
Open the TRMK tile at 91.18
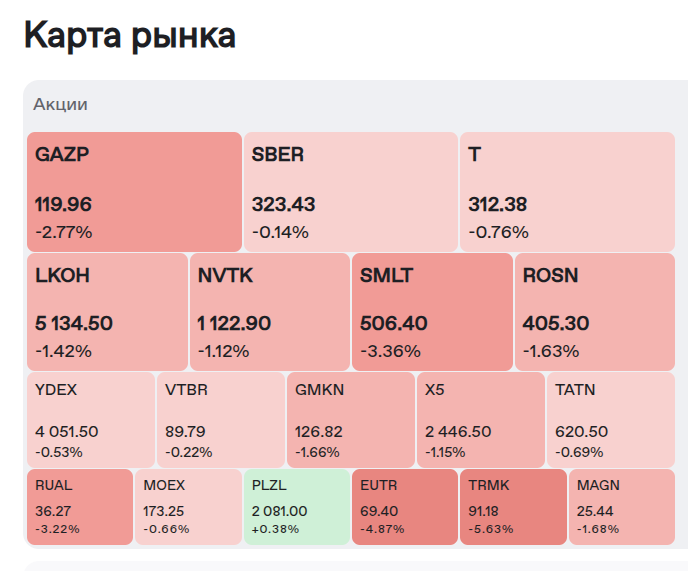click(x=513, y=507)
